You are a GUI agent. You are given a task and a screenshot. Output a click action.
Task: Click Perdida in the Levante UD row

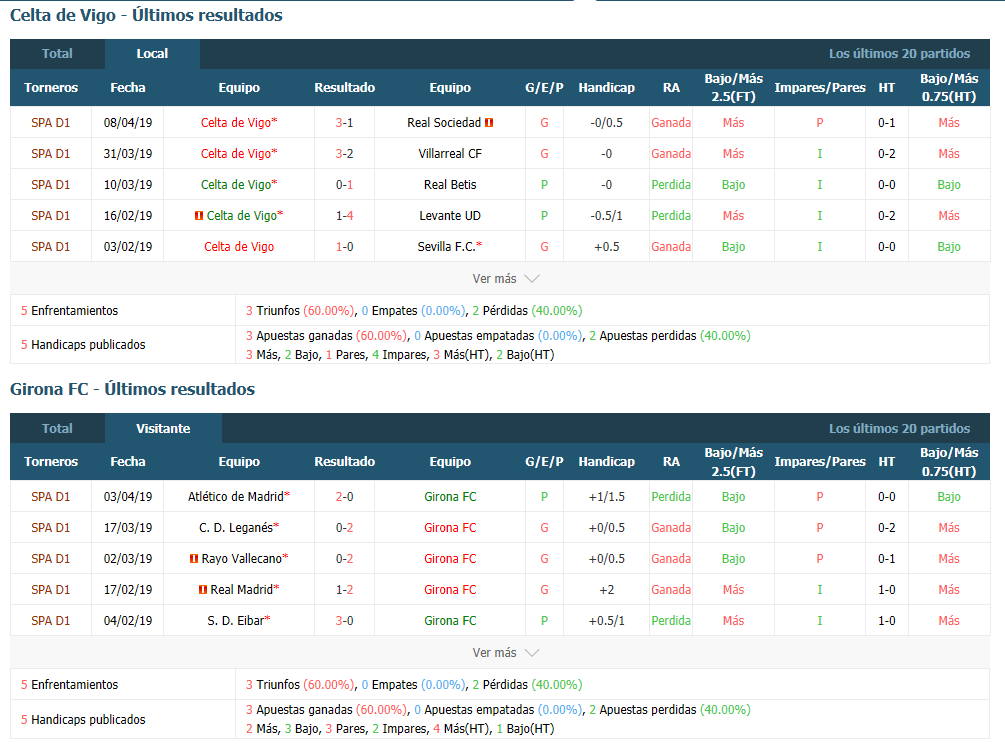tap(670, 216)
